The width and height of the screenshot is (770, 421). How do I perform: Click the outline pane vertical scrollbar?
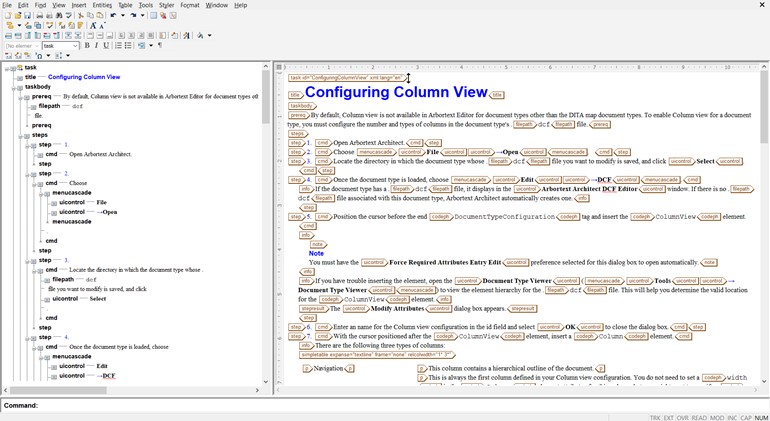(266, 97)
